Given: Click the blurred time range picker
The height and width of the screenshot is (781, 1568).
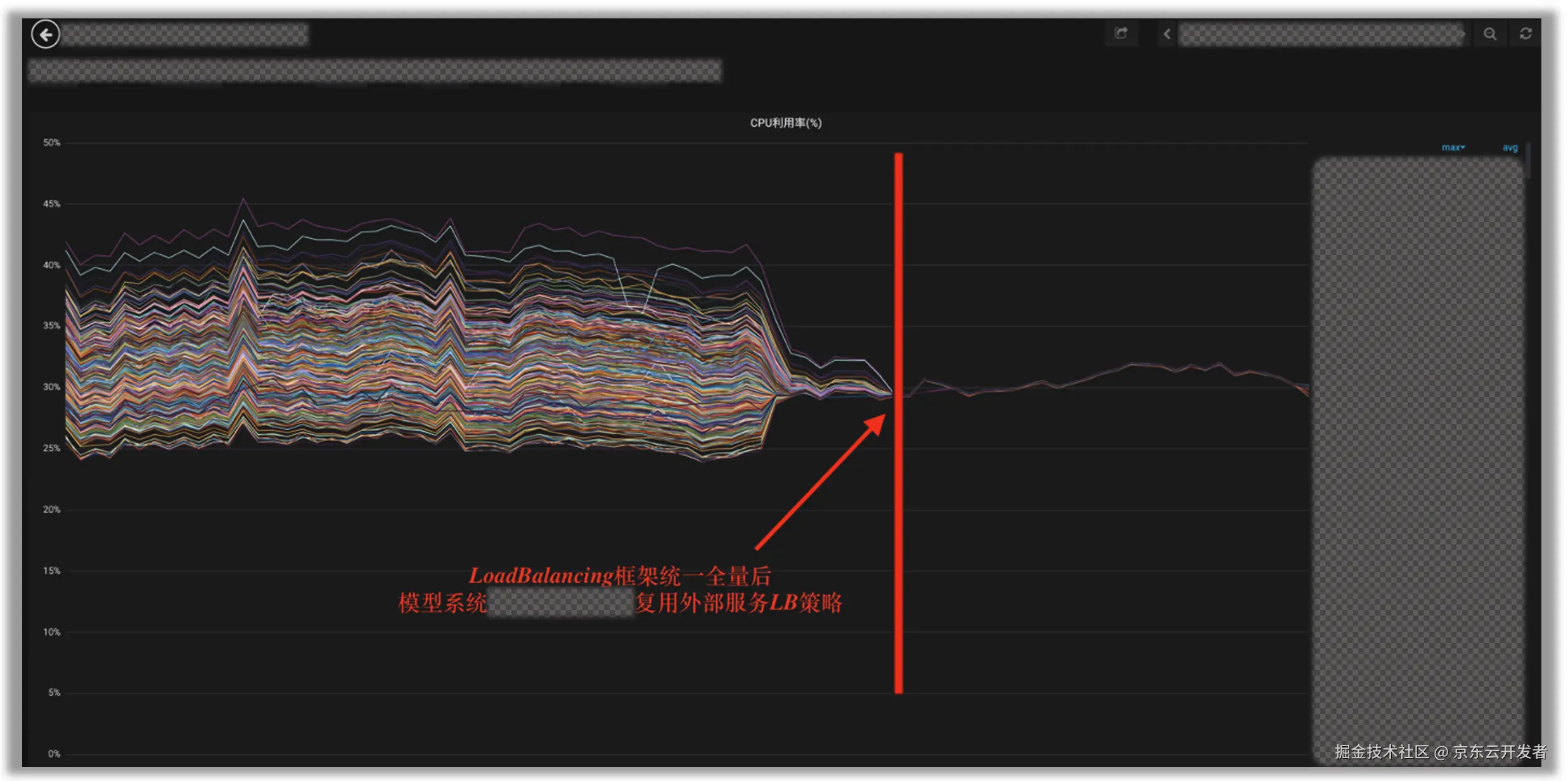Looking at the screenshot, I should click(x=1321, y=34).
